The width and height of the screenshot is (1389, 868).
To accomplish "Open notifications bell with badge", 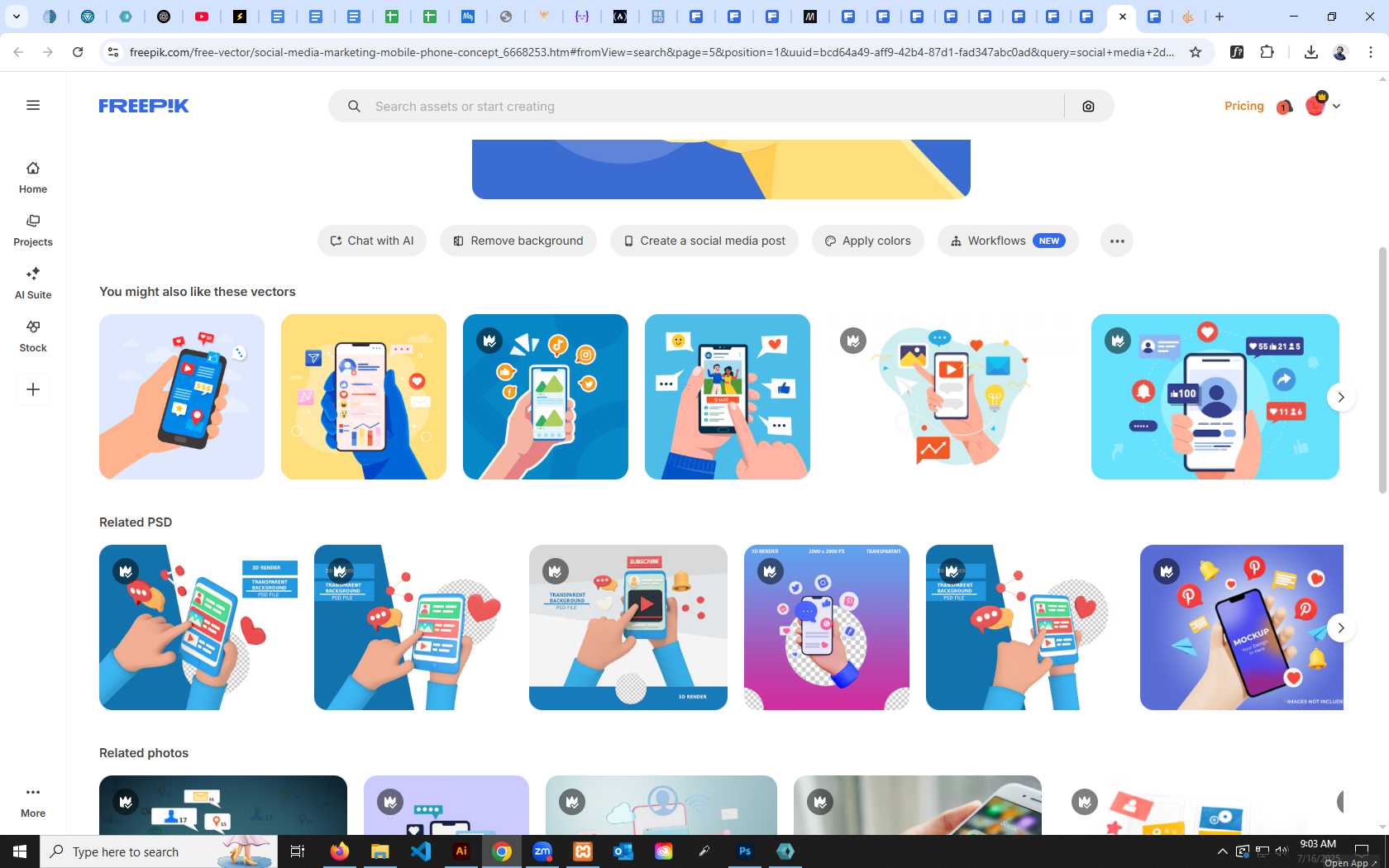I will [x=1284, y=106].
